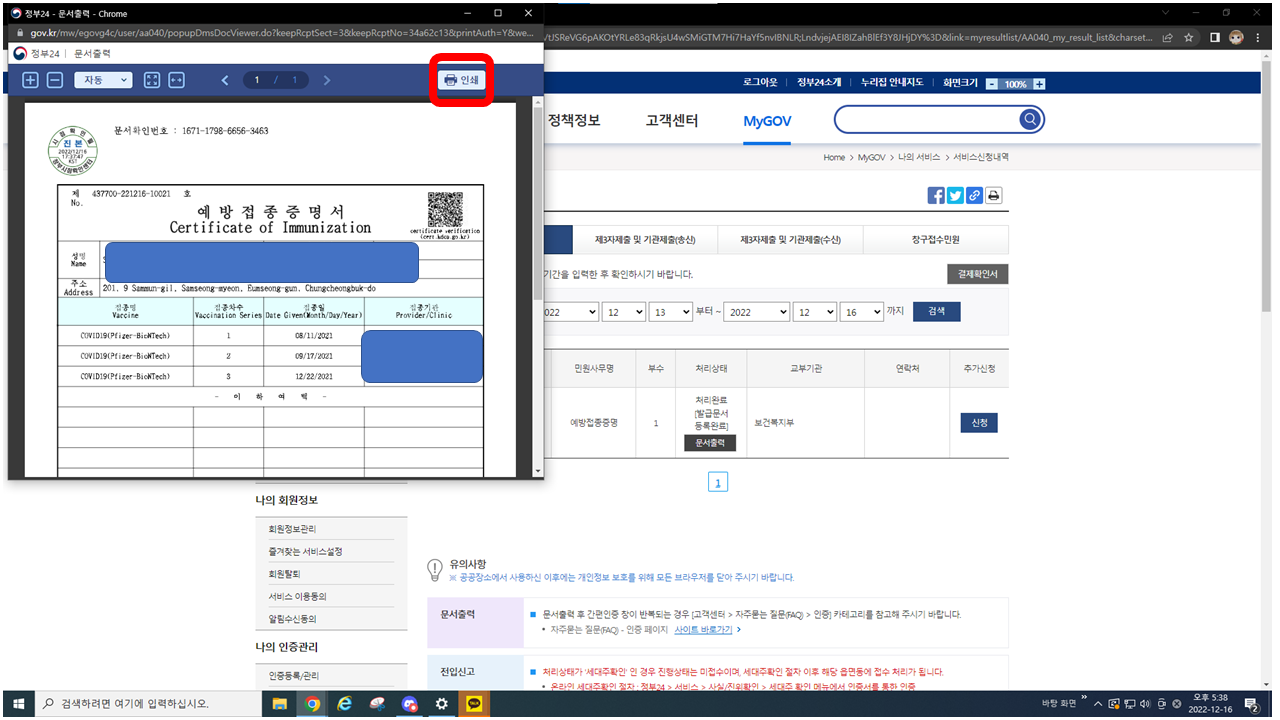The image size is (1280, 720).
Task: Open the Windows notification center icon
Action: [1251, 704]
